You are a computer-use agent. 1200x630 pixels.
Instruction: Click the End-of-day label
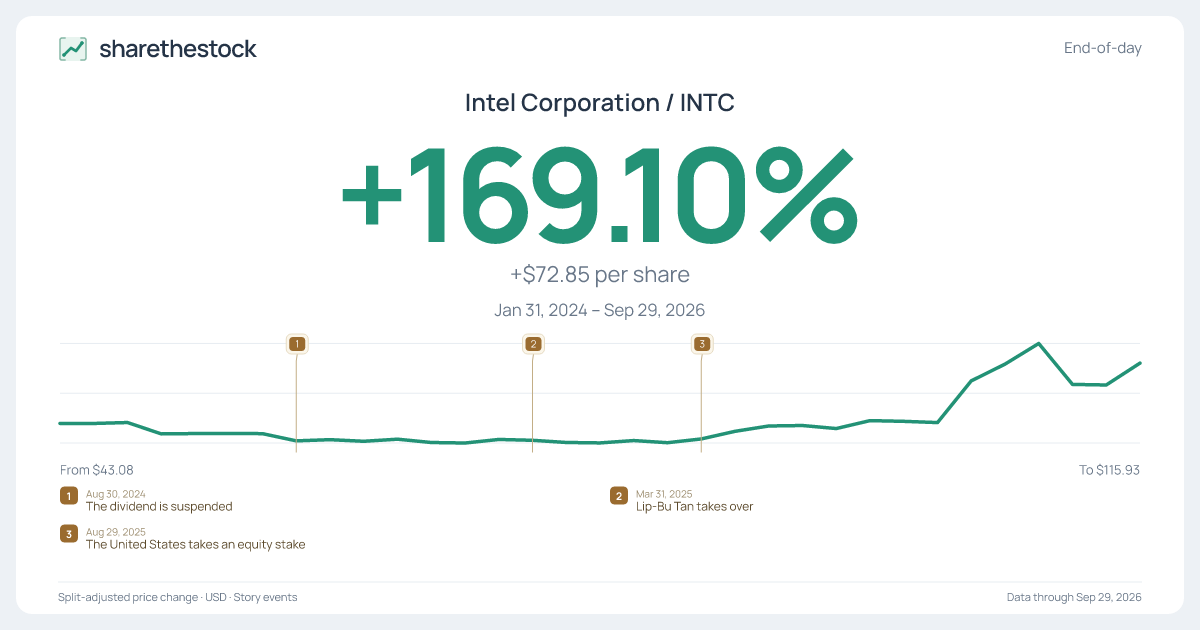click(x=1103, y=48)
